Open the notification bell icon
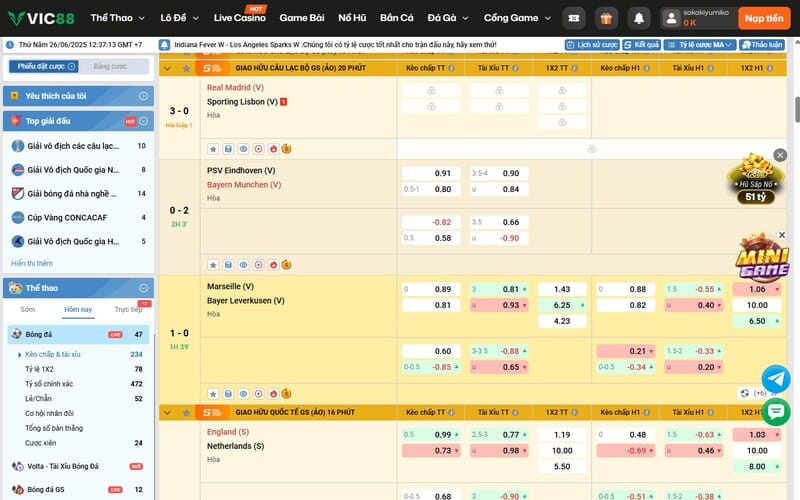Screen dimensions: 800x500 [638, 18]
